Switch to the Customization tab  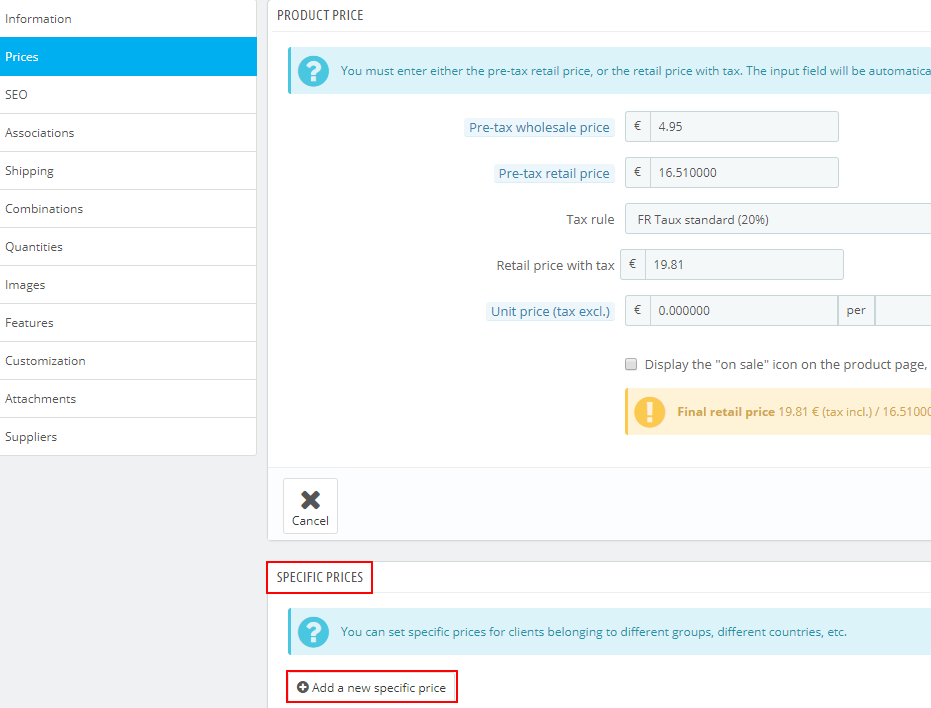[128, 361]
